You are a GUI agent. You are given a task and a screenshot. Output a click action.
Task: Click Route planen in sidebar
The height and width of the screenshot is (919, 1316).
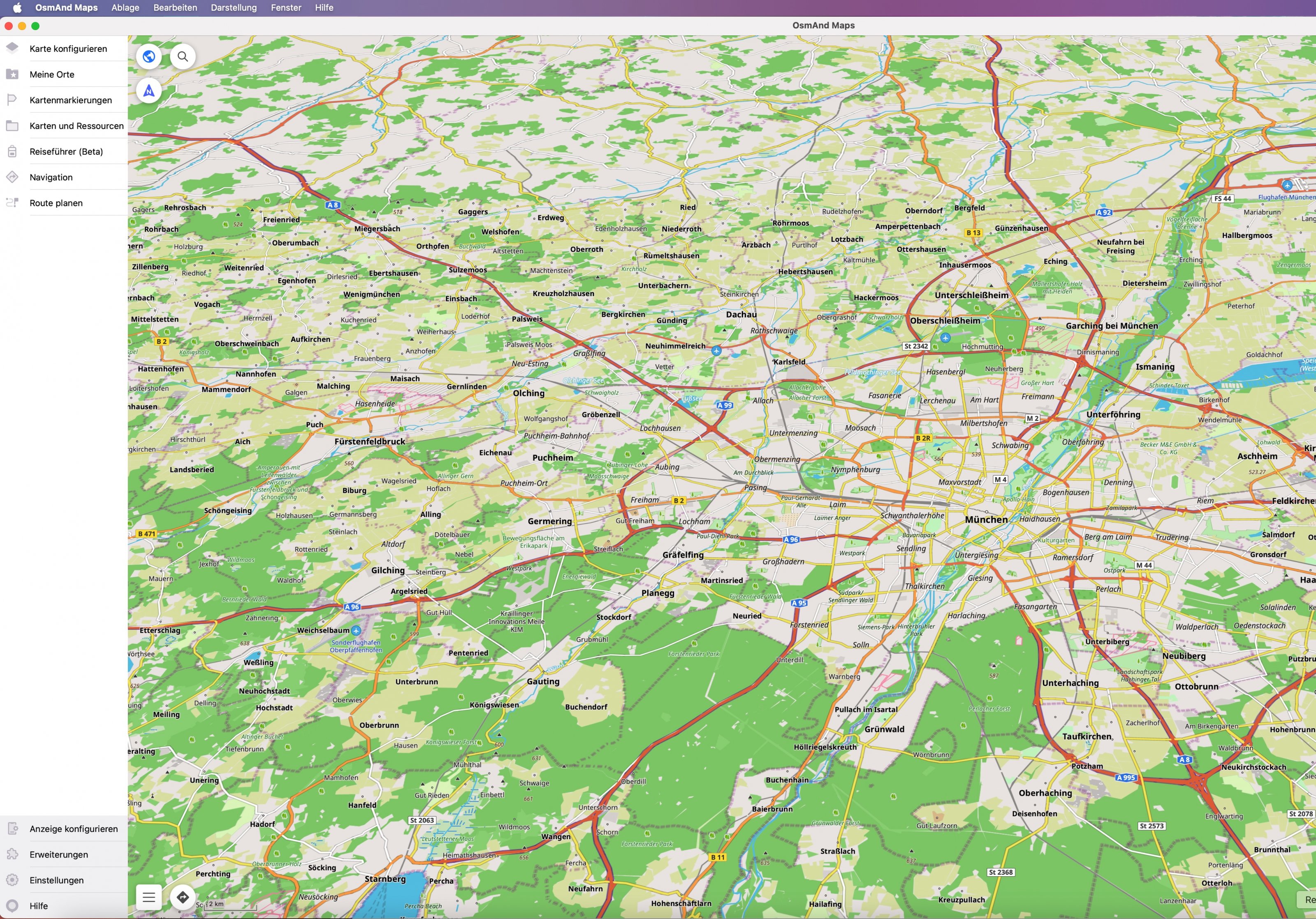(56, 203)
